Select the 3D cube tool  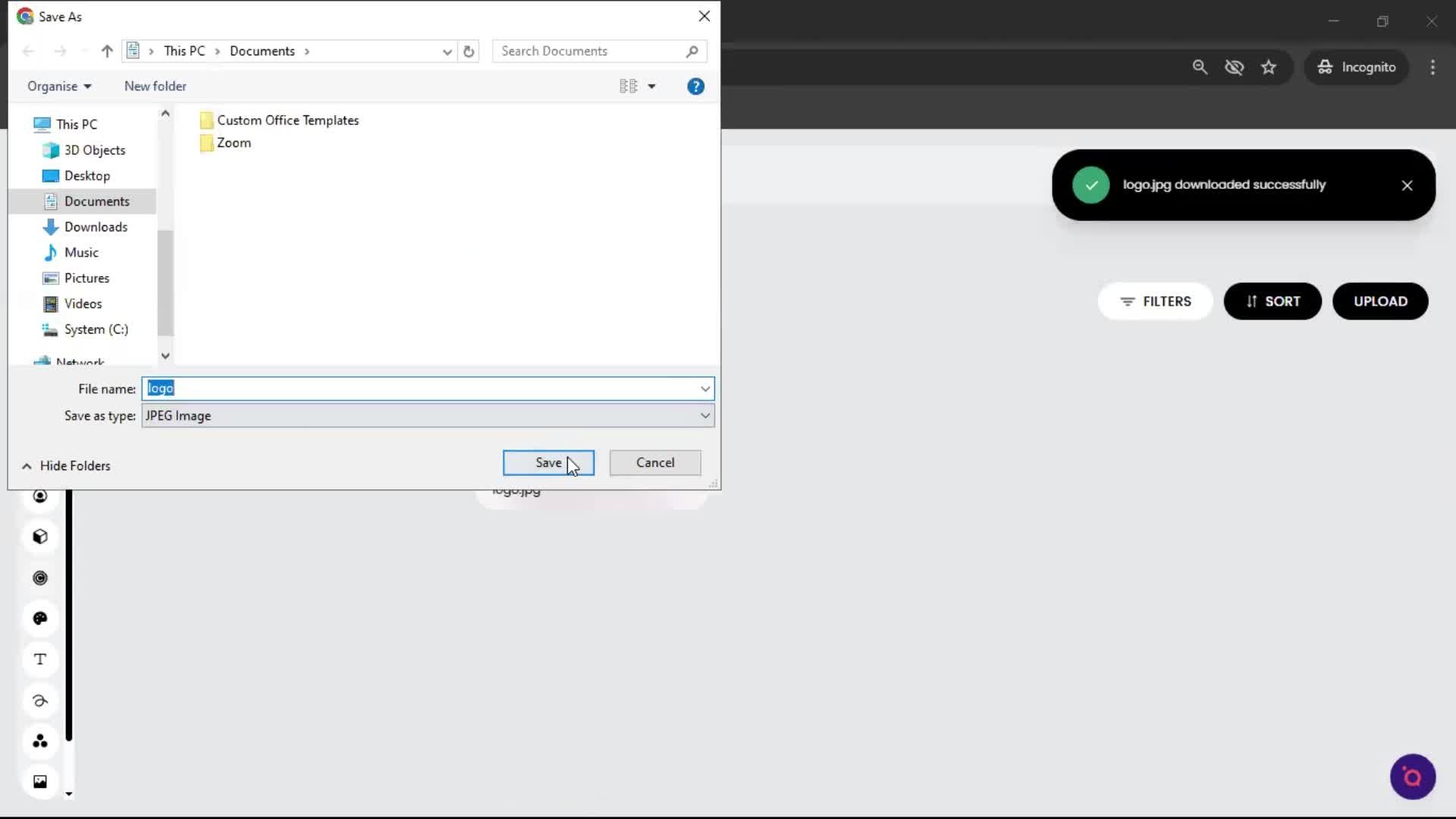coord(40,536)
